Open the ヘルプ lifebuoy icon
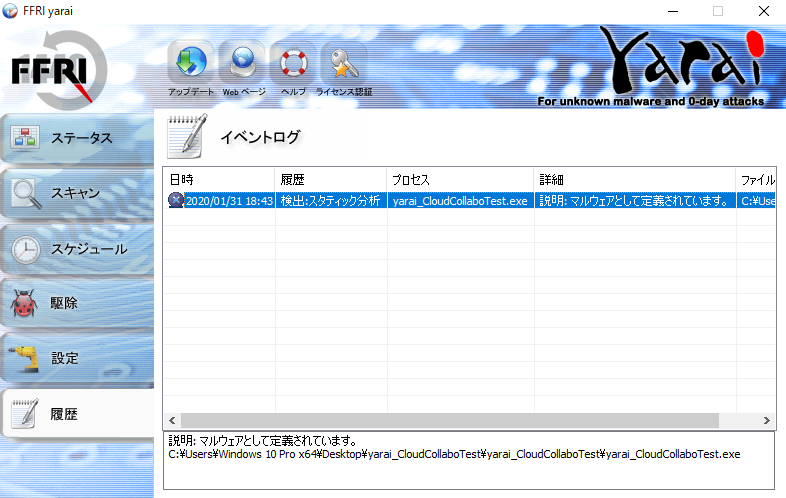Screen dimensions: 786x498 (293, 63)
